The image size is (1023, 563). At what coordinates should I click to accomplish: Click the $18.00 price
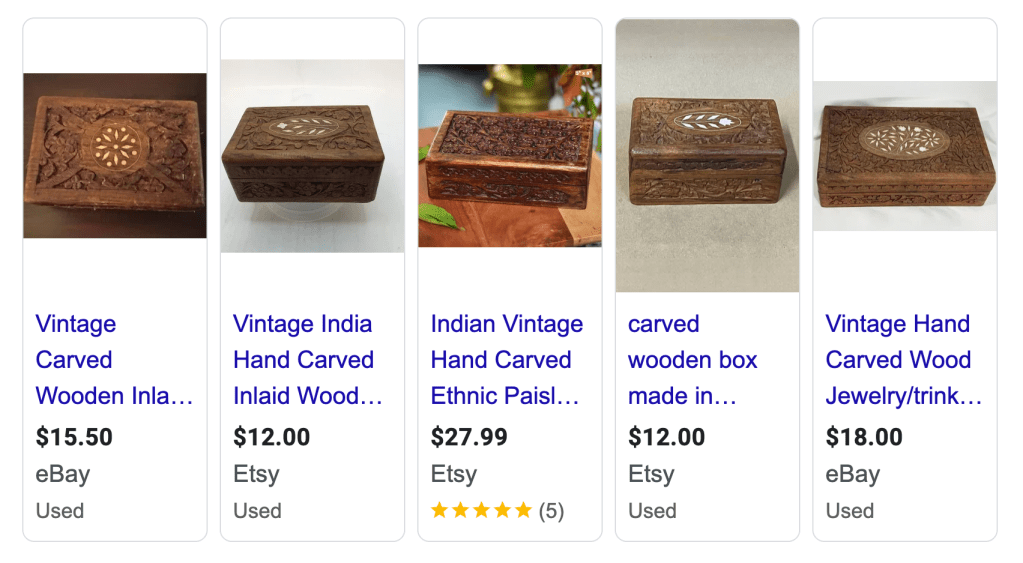click(864, 437)
